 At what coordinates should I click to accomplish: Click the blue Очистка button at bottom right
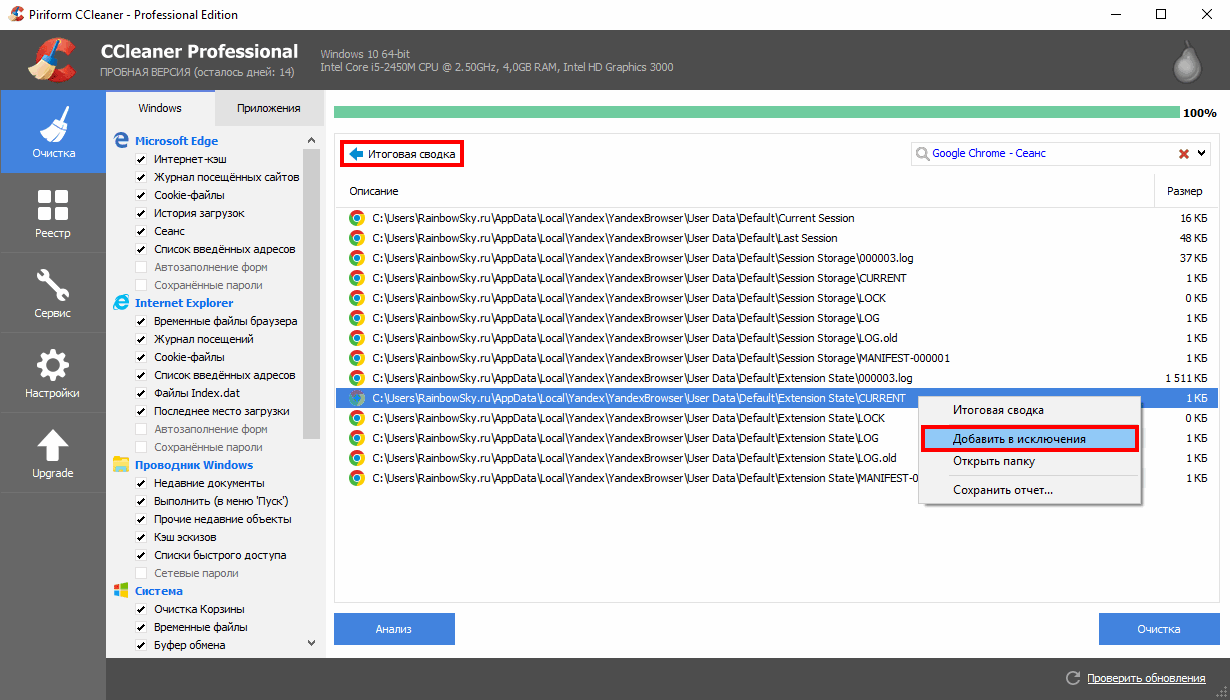(1158, 629)
